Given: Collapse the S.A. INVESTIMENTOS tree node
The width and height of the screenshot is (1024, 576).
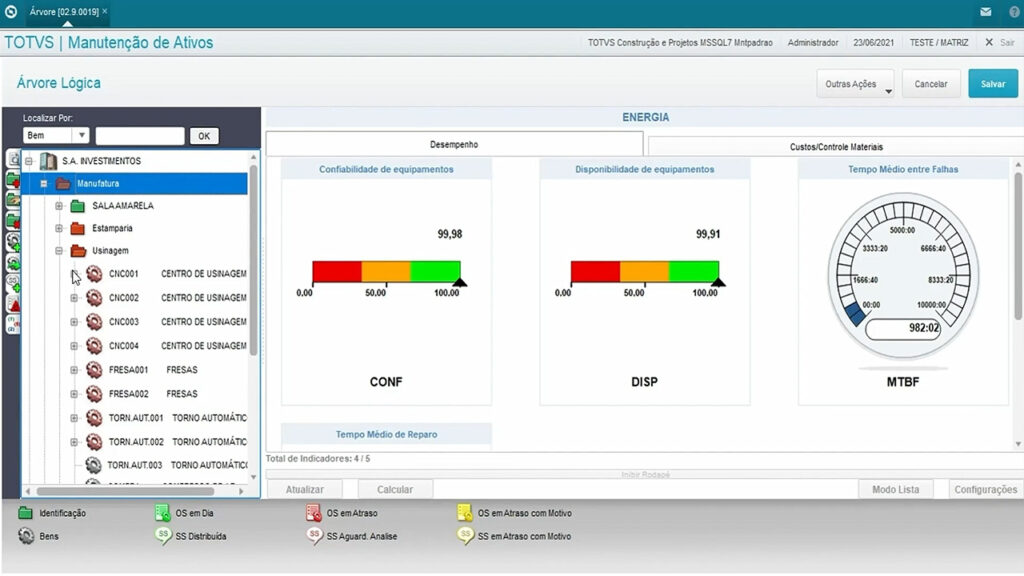Looking at the screenshot, I should (x=29, y=161).
